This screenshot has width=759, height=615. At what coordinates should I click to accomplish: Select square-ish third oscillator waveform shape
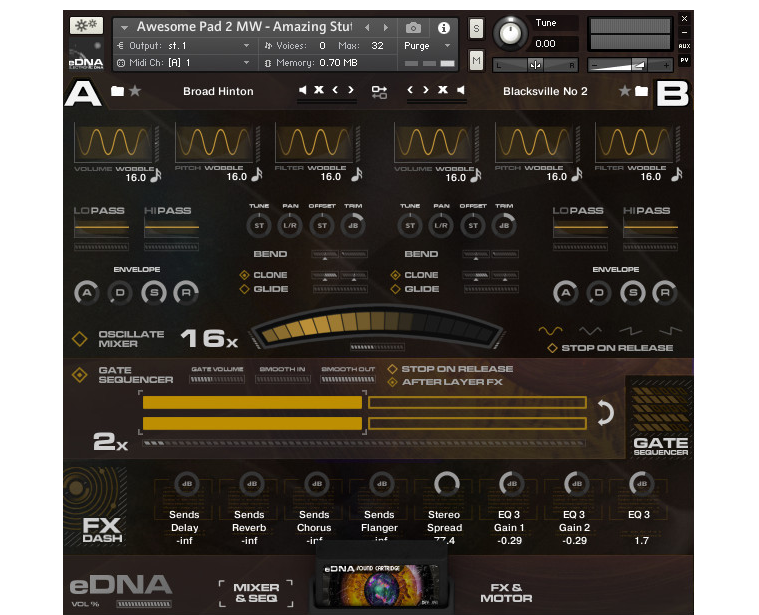pos(631,331)
